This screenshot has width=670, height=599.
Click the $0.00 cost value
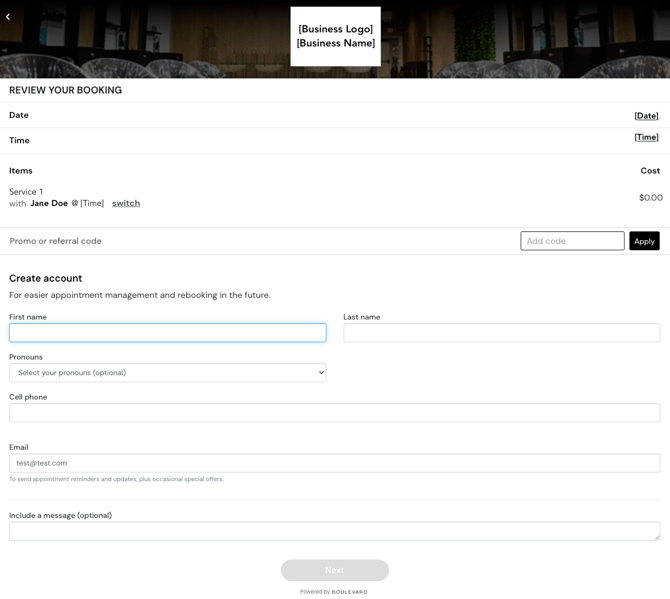[x=651, y=197]
